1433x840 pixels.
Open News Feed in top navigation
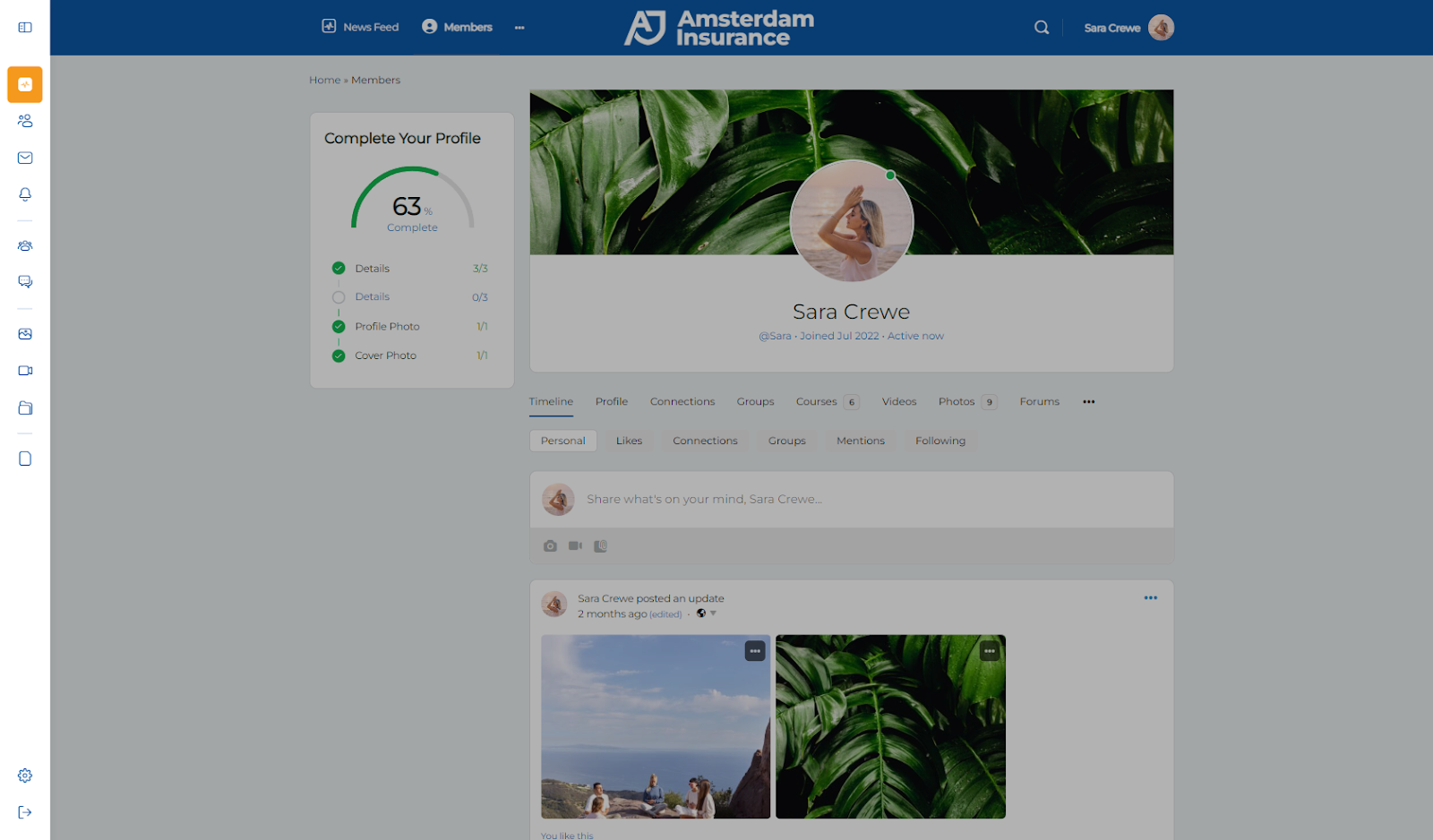(x=360, y=27)
